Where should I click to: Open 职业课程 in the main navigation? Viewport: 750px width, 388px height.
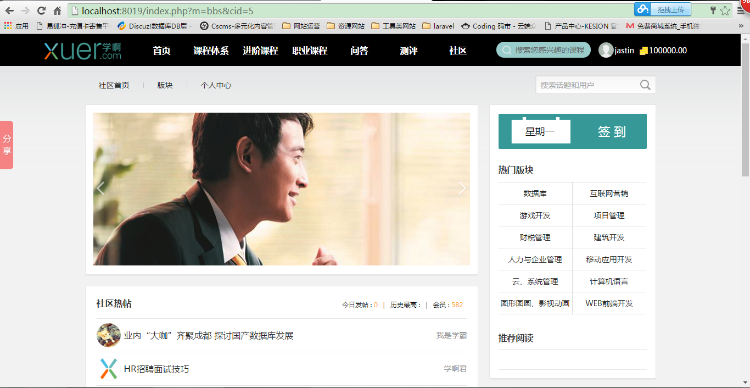click(x=309, y=51)
